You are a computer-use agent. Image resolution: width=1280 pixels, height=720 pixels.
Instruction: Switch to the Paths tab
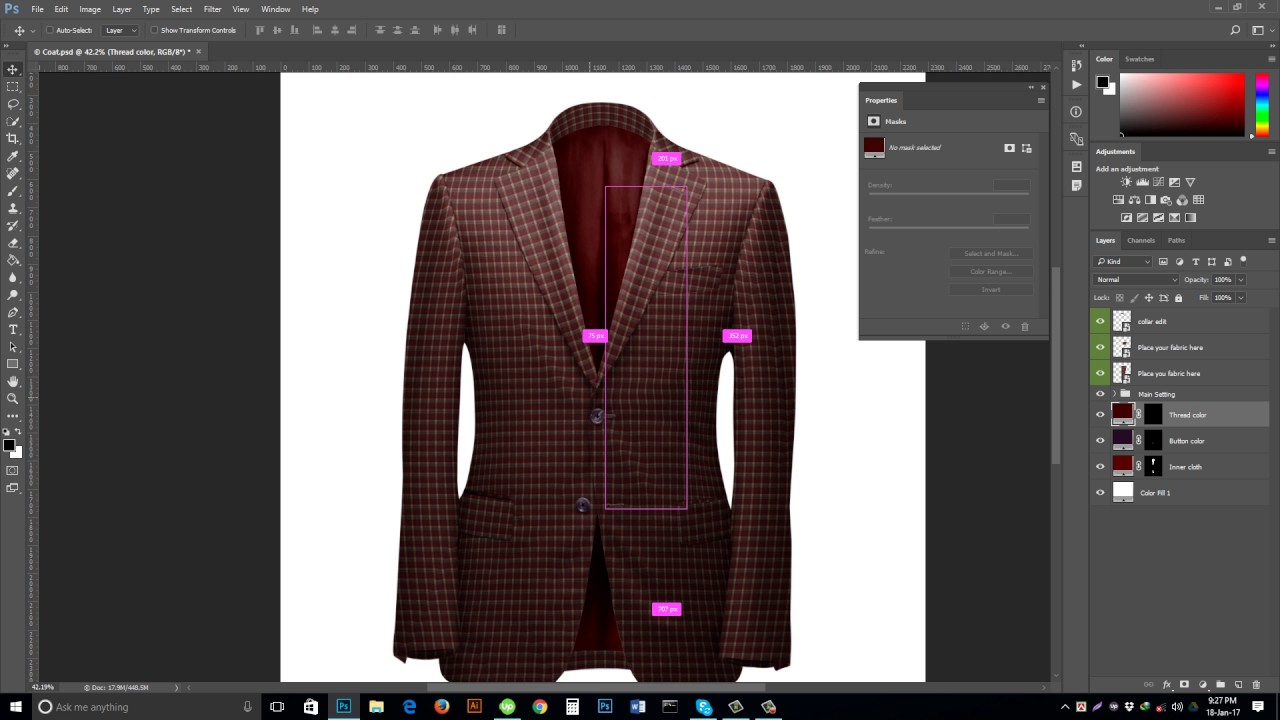[1177, 240]
